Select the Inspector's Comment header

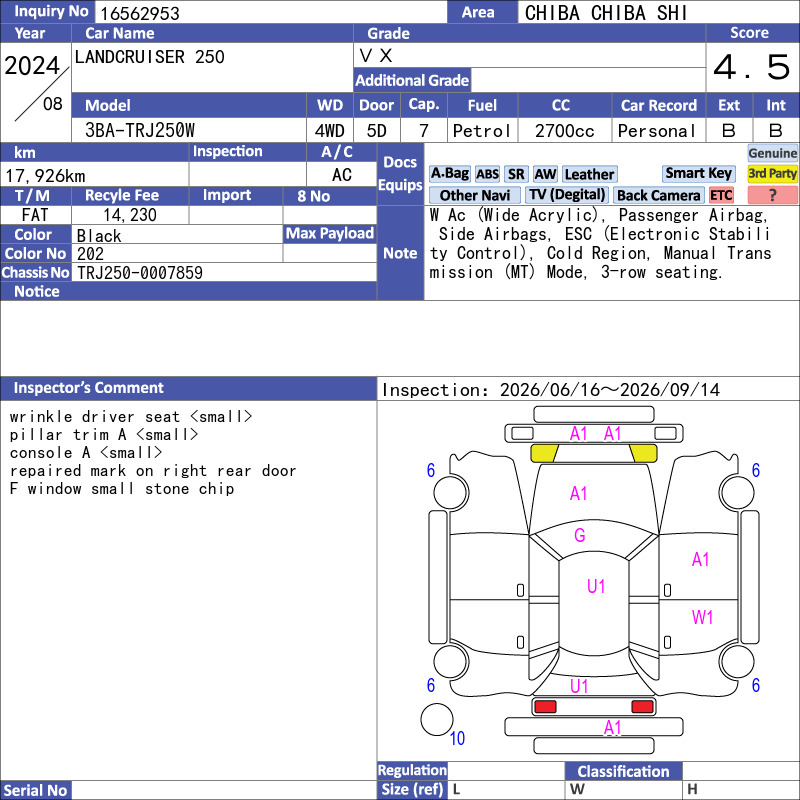pyautogui.click(x=188, y=388)
